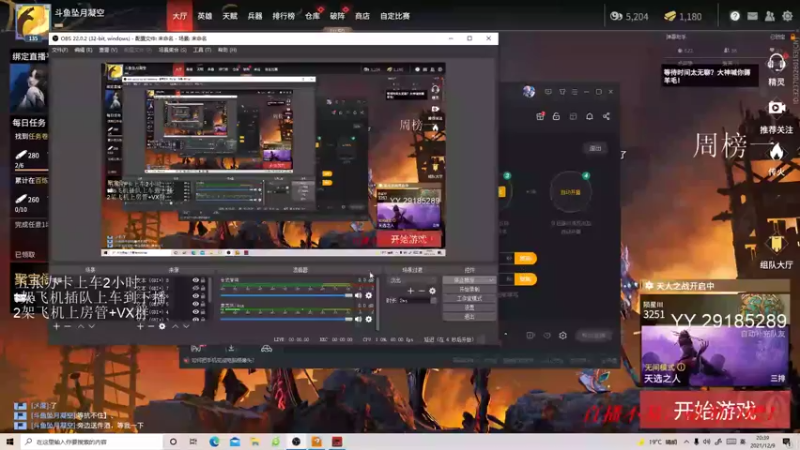Open source properties gear in OBS sources
Image resolution: width=800 pixels, height=450 pixels.
162,326
